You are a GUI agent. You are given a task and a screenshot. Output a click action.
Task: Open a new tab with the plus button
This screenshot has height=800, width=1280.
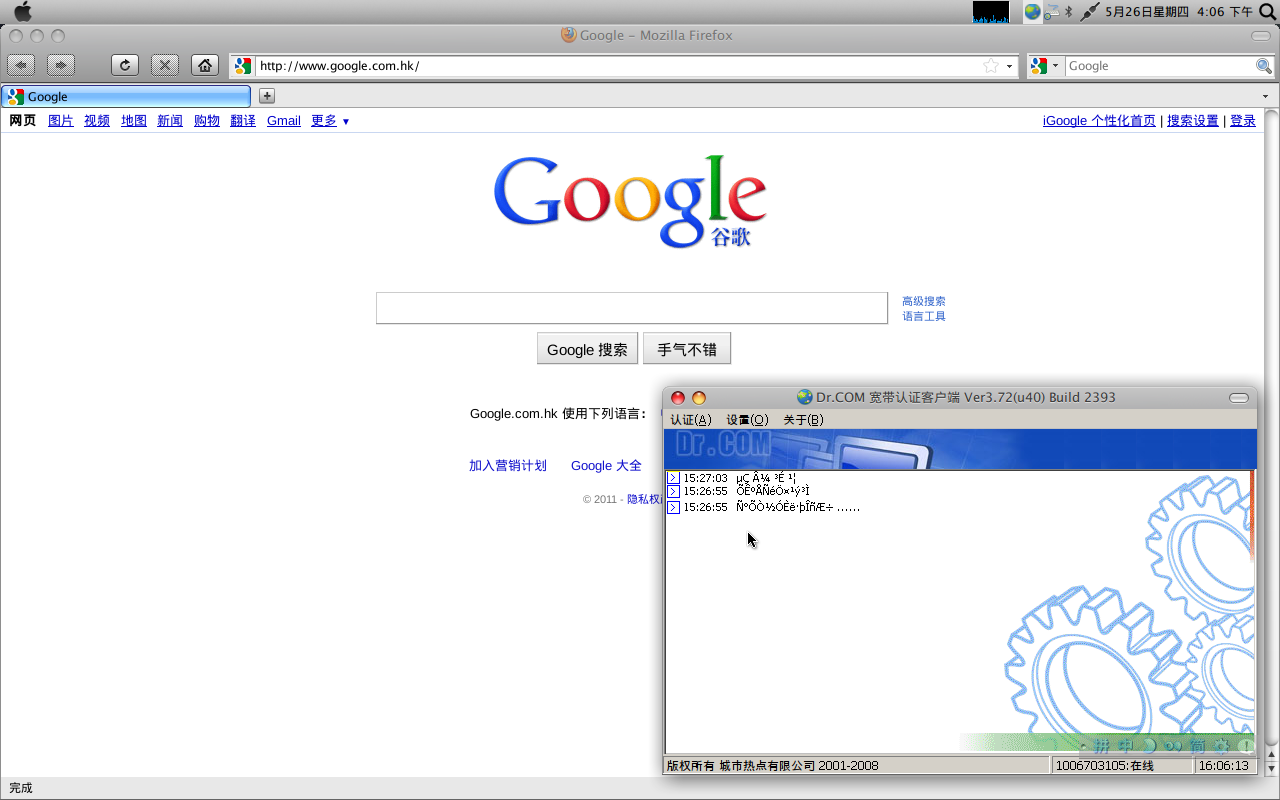[x=267, y=96]
